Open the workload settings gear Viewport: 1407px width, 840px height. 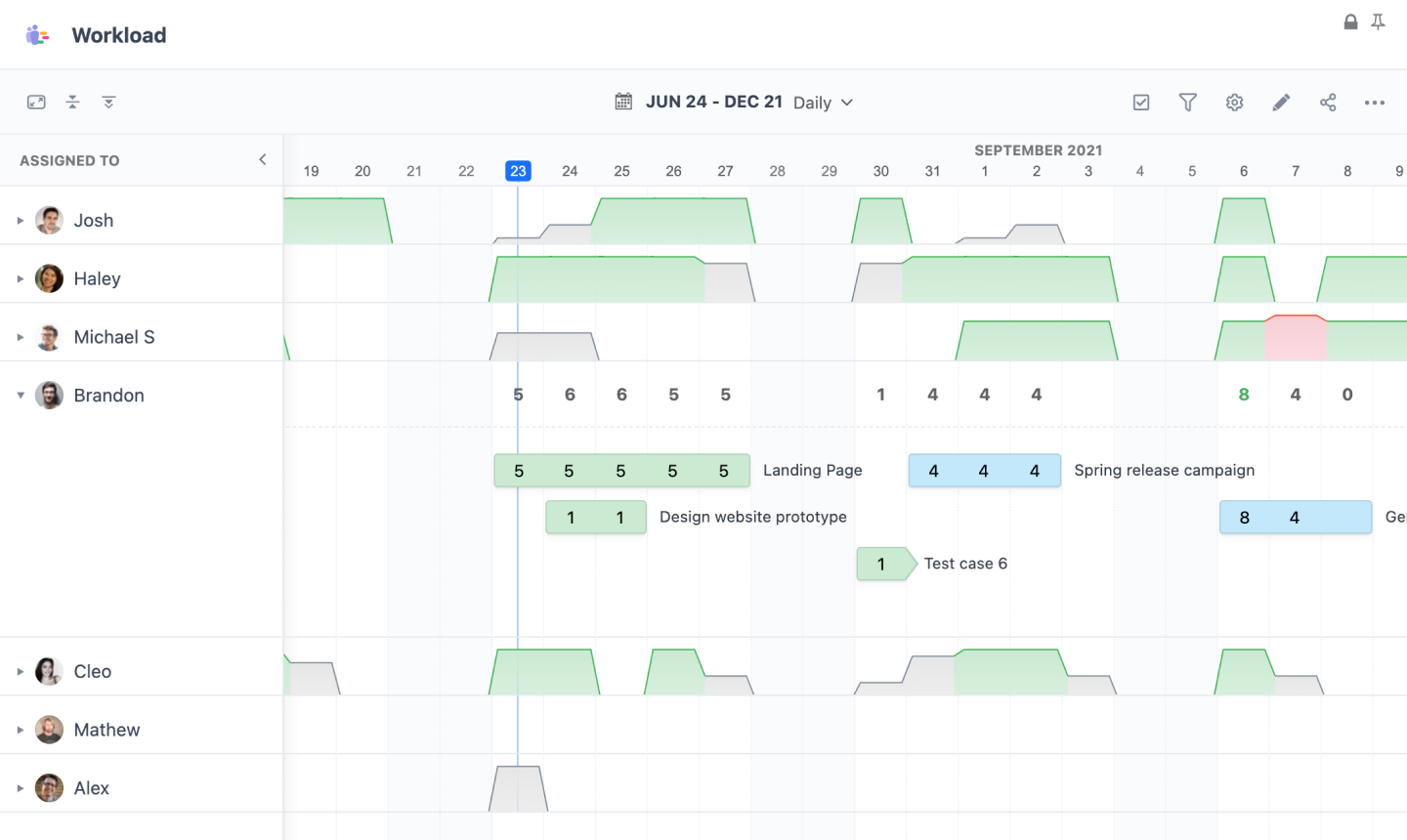point(1235,103)
